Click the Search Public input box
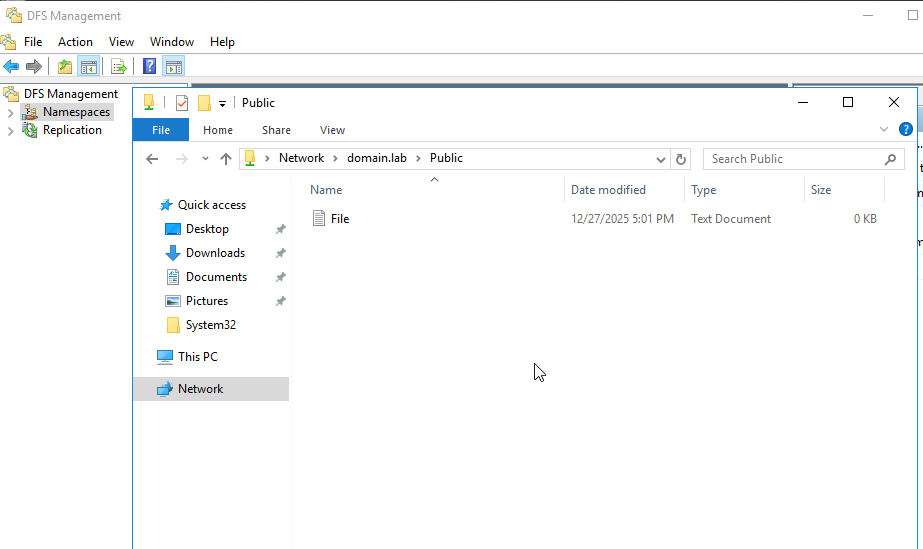 click(794, 159)
